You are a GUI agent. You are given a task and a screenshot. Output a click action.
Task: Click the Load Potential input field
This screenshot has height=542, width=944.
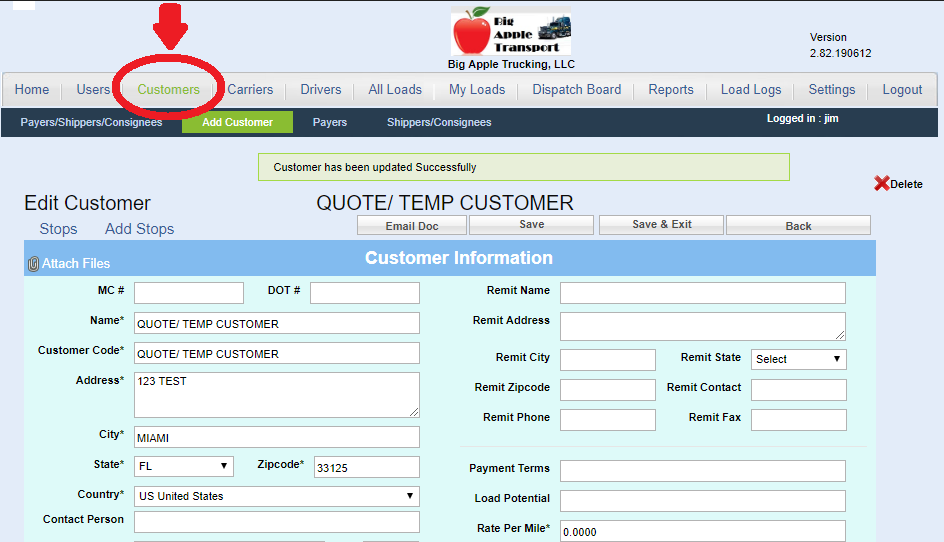[703, 501]
